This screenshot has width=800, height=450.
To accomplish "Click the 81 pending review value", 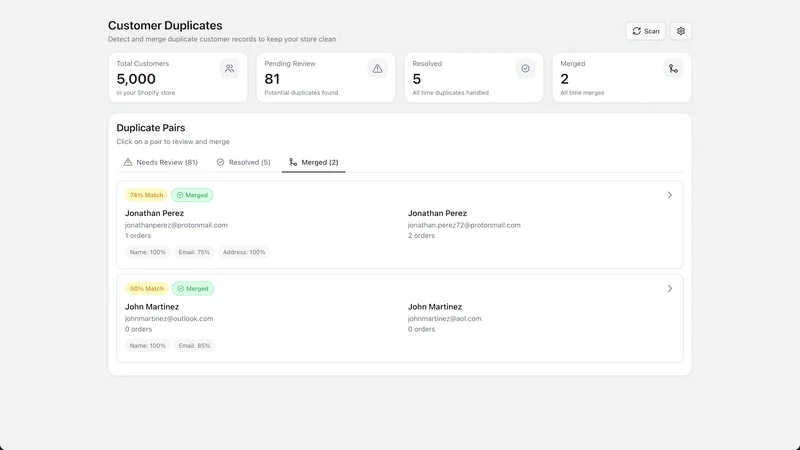I will 272,79.
